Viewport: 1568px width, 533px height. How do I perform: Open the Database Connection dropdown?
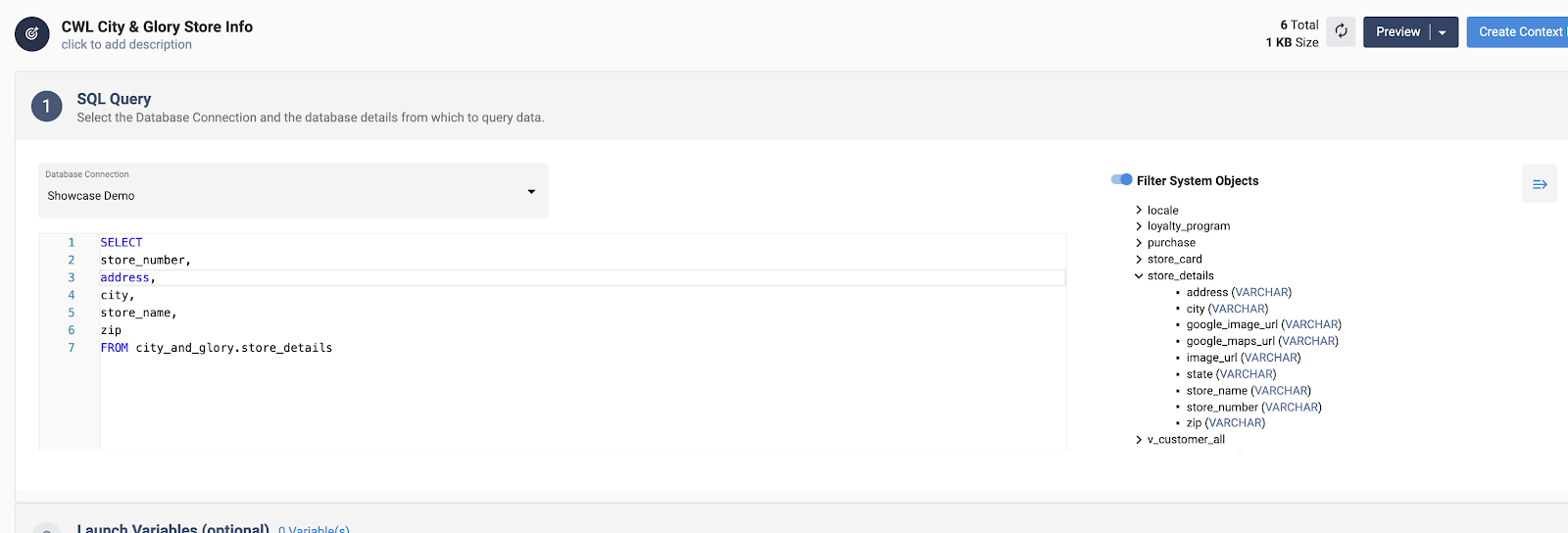293,190
